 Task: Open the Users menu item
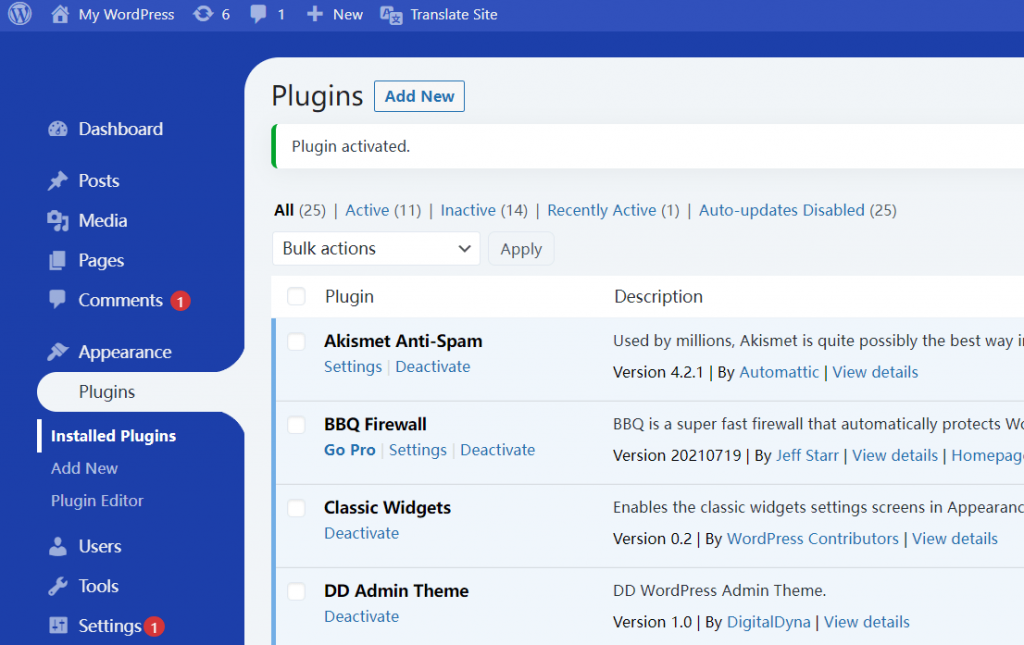[x=100, y=546]
